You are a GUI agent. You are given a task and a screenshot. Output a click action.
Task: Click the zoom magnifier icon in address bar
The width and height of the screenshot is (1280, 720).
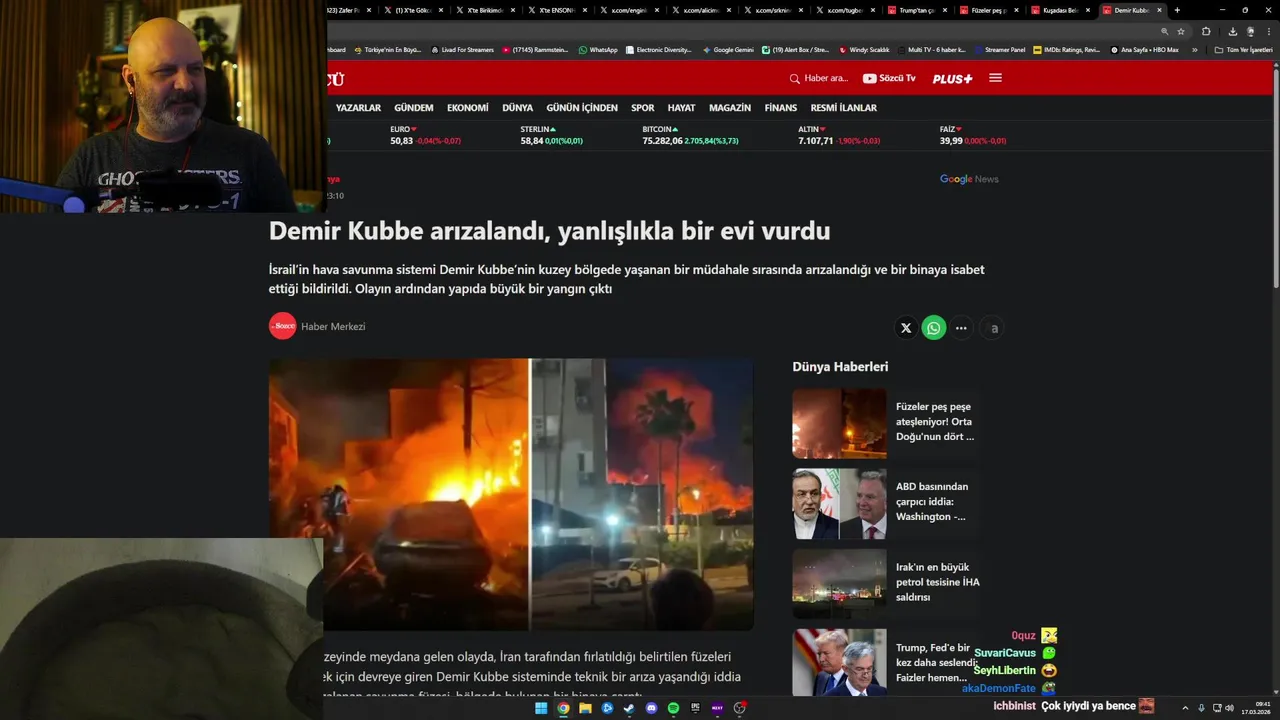(1164, 31)
